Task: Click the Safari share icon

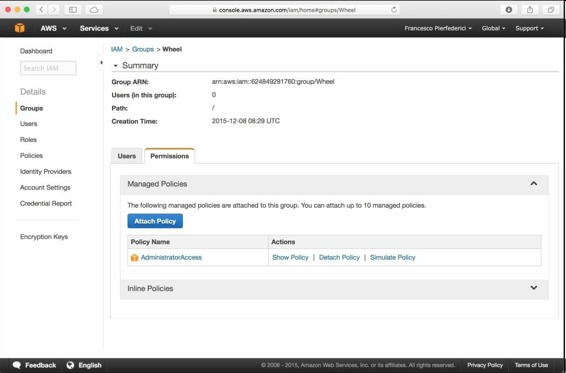Action: point(530,10)
